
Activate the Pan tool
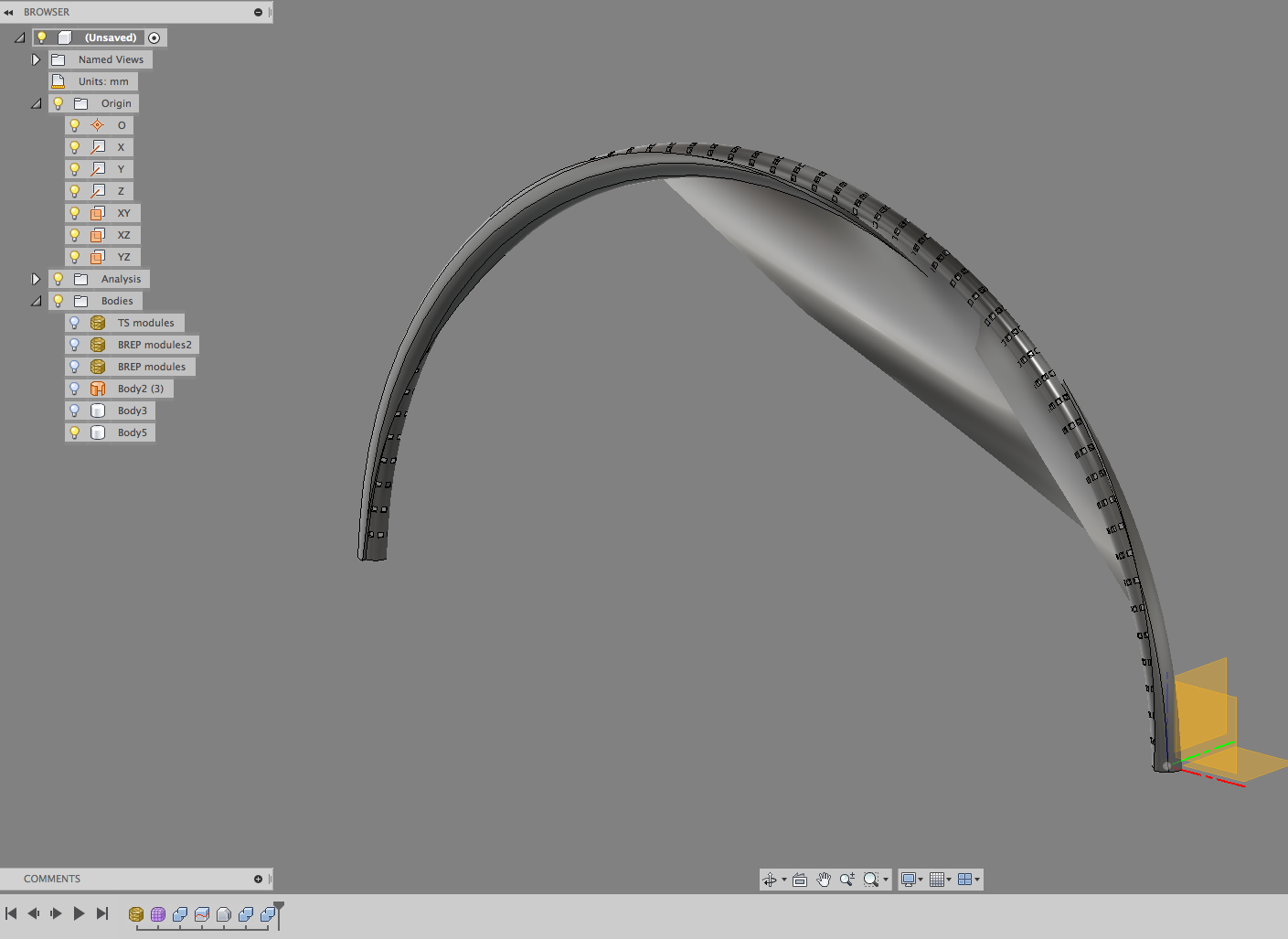click(x=823, y=879)
